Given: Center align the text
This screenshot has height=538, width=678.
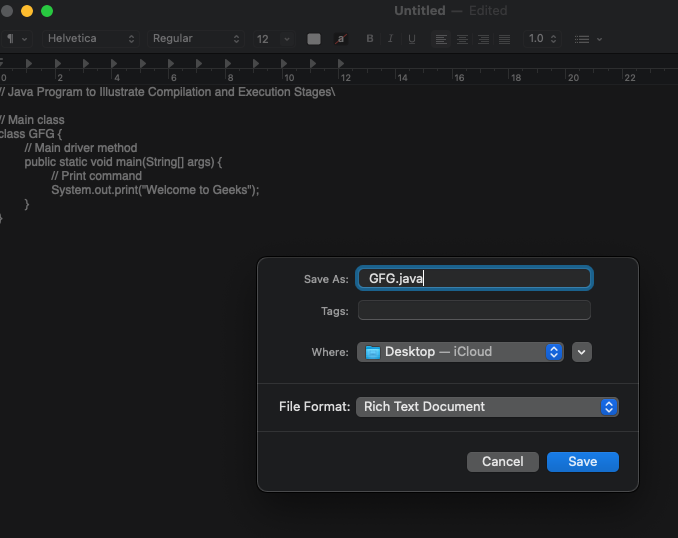Looking at the screenshot, I should tap(462, 39).
